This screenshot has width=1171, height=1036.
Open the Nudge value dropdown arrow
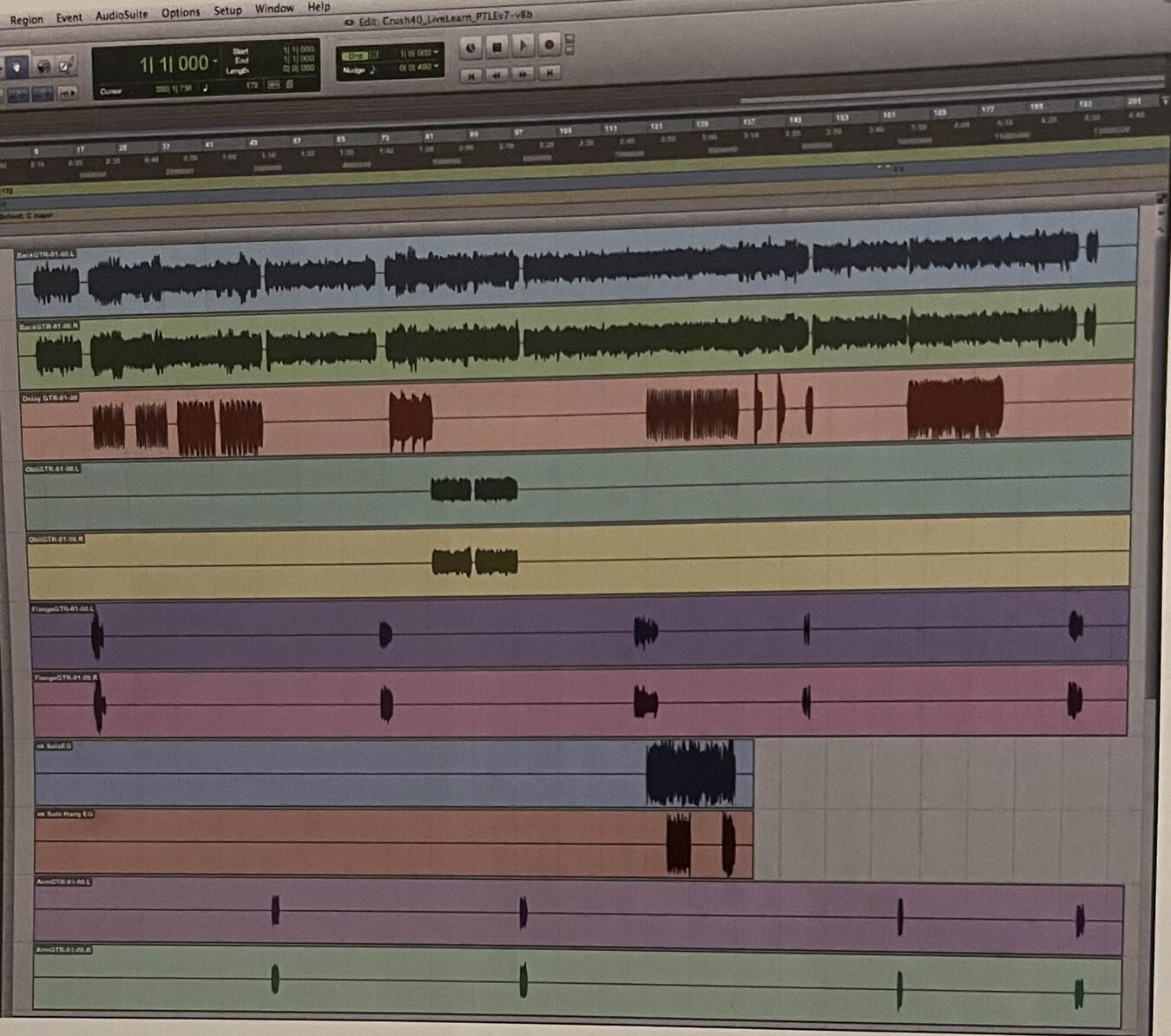point(436,66)
